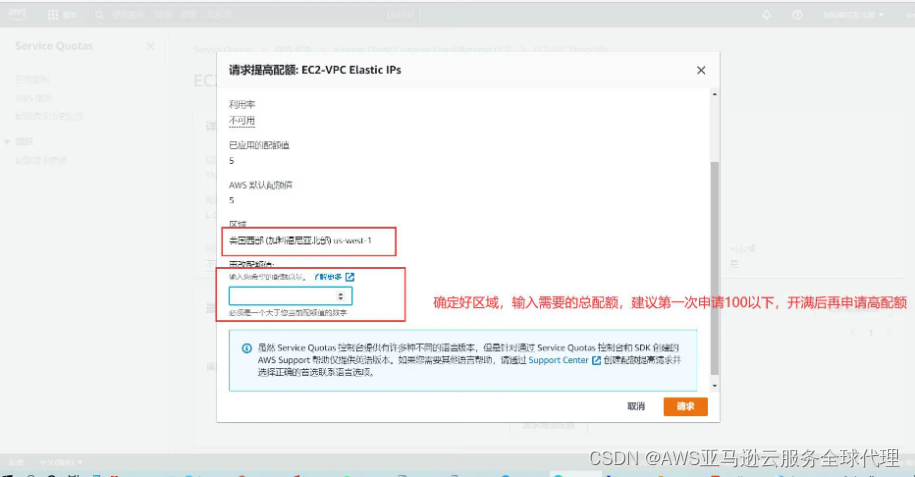The image size is (915, 477).
Task: Click the dialog scrollbar down arrow
Action: 714,386
